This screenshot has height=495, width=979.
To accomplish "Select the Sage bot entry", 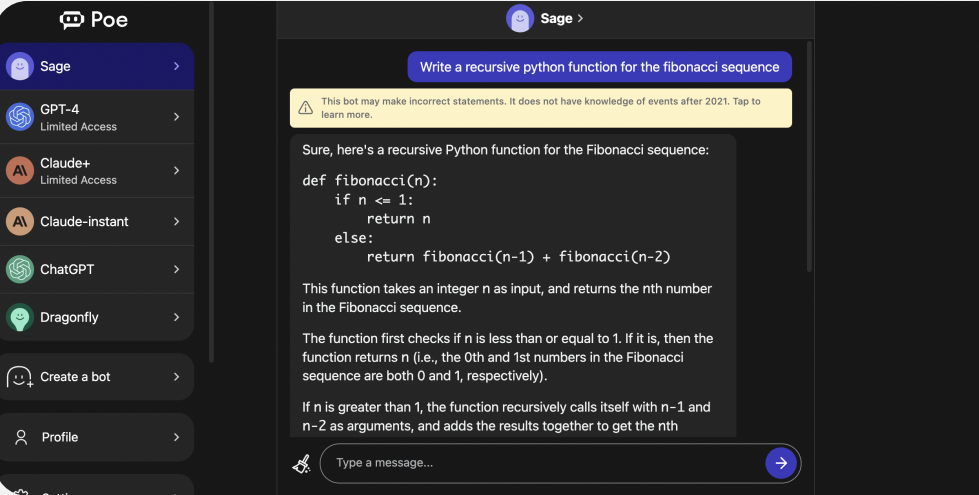I will point(97,66).
